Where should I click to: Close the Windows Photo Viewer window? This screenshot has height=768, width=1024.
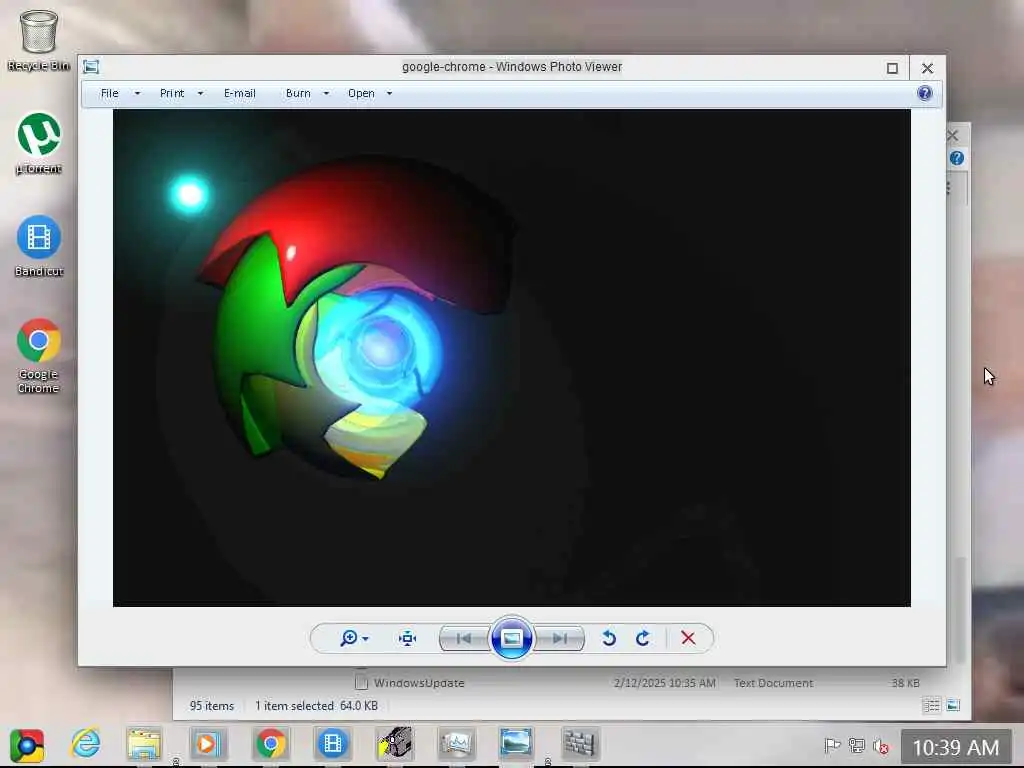(927, 68)
